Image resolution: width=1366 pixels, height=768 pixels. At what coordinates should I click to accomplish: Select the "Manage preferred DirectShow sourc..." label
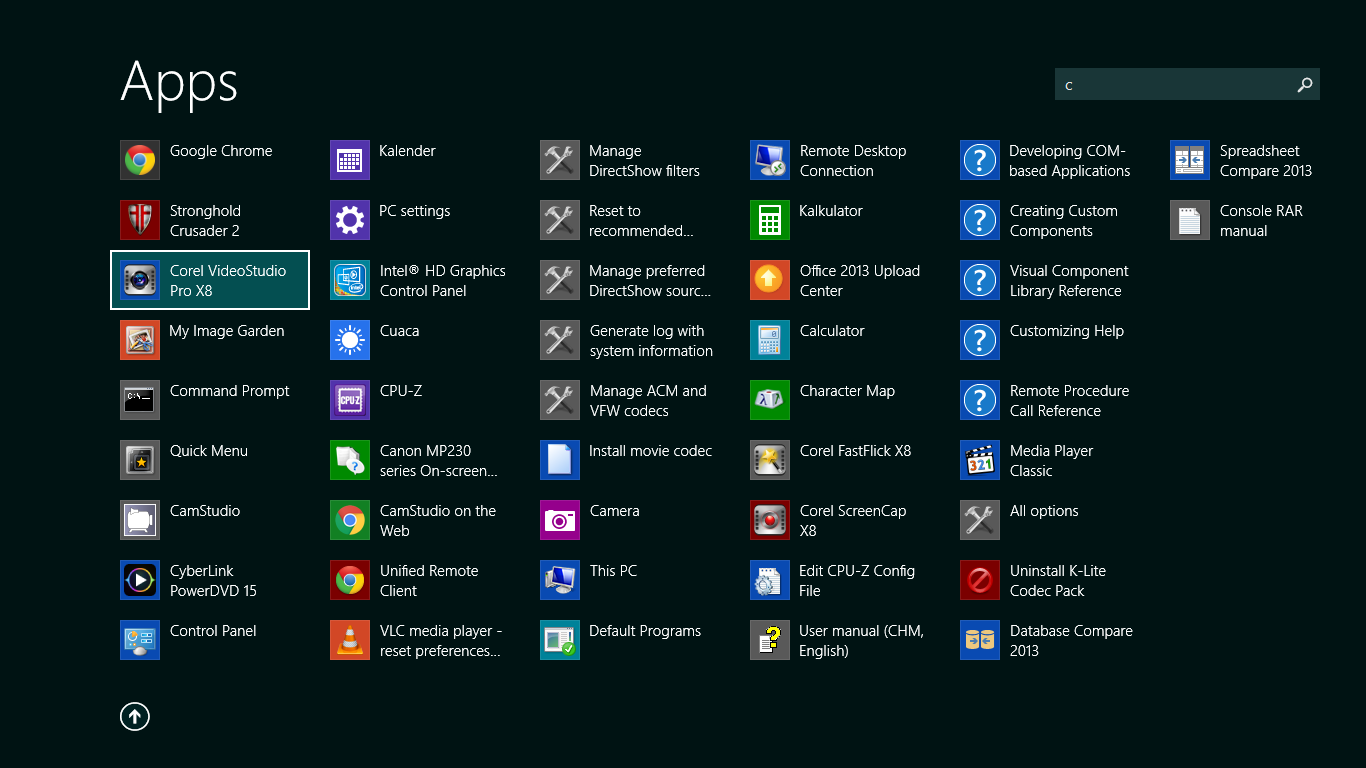pyautogui.click(x=650, y=281)
